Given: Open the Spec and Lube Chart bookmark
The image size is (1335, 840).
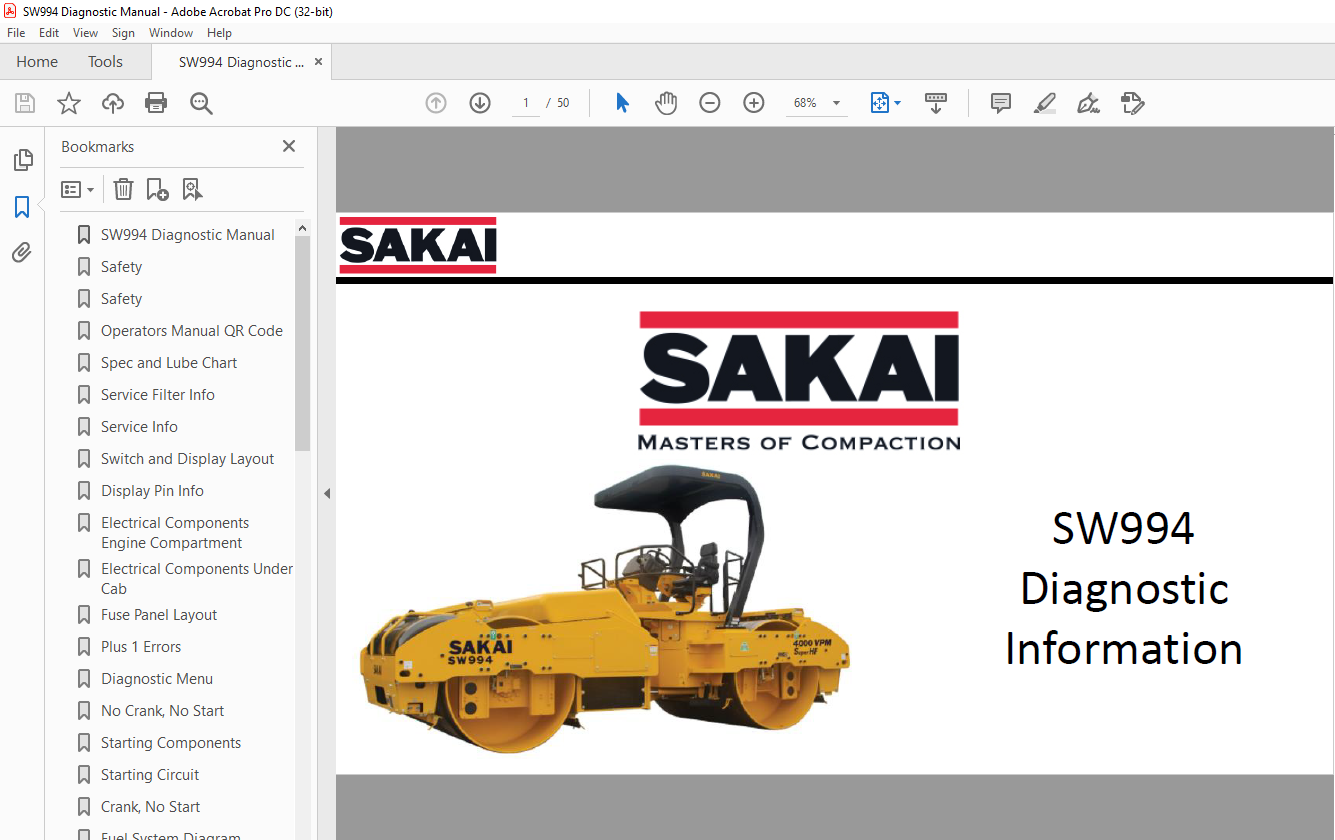Looking at the screenshot, I should click(168, 363).
